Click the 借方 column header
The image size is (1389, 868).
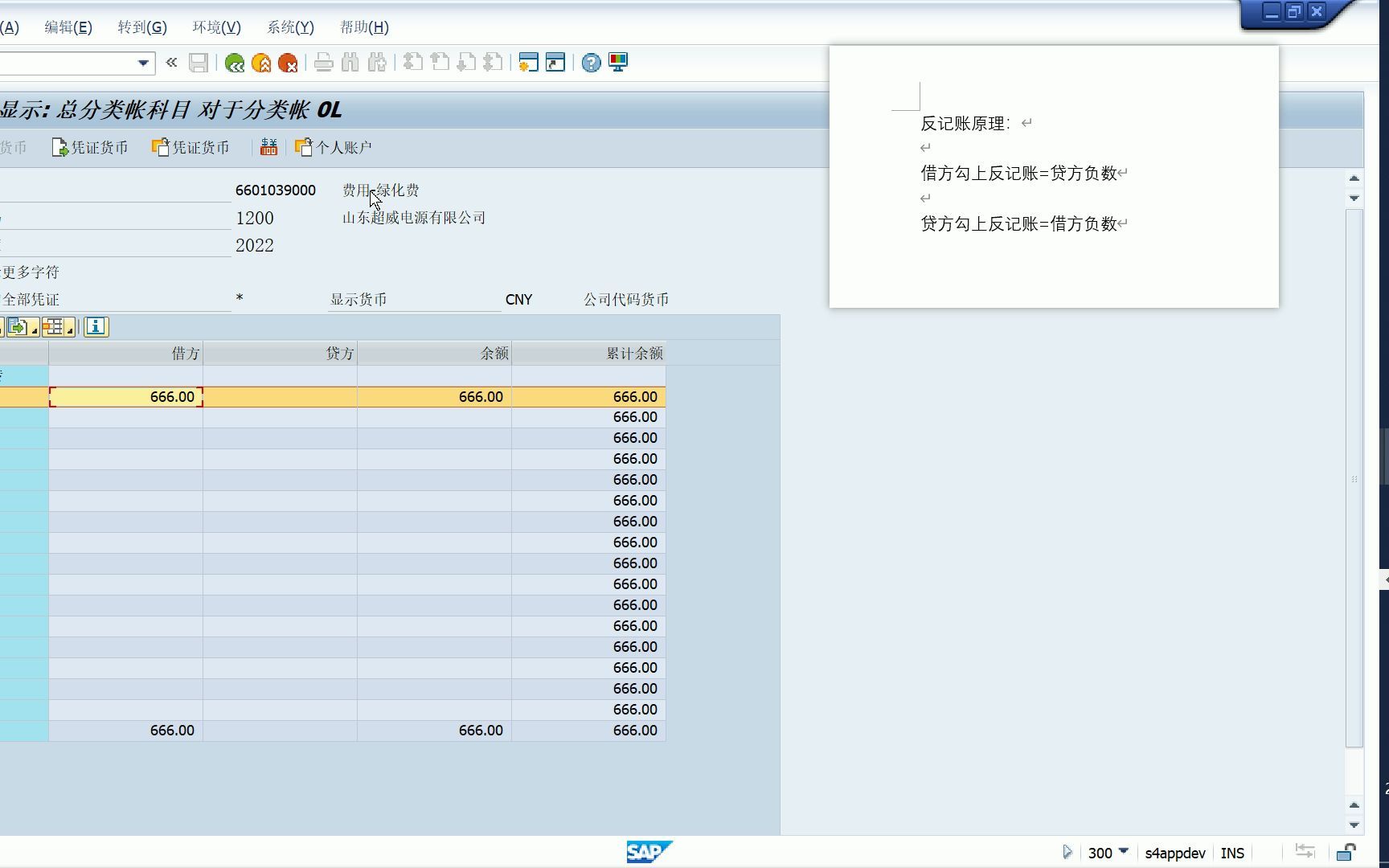tap(125, 354)
